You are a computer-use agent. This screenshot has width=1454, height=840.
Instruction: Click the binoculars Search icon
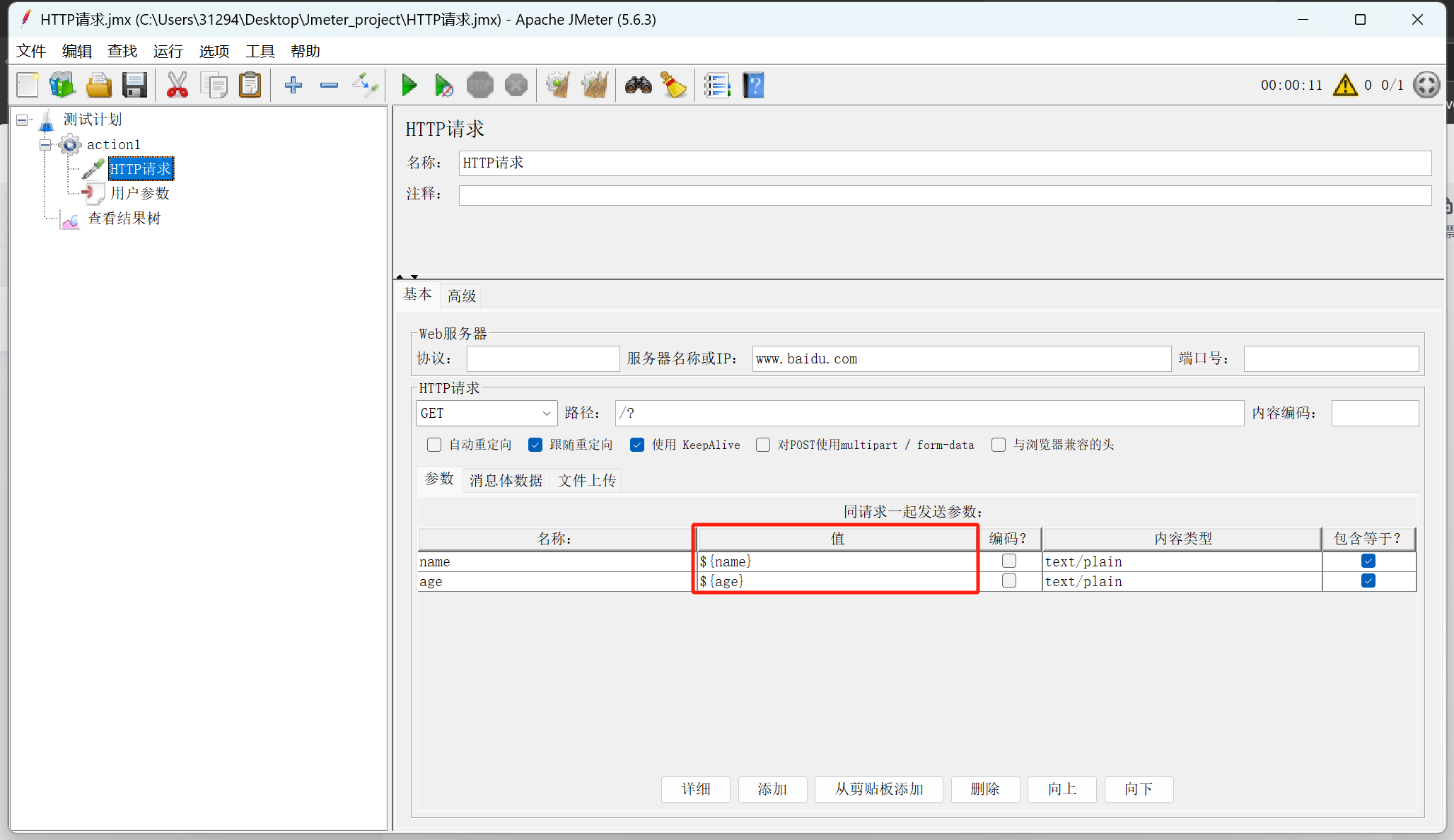point(638,86)
